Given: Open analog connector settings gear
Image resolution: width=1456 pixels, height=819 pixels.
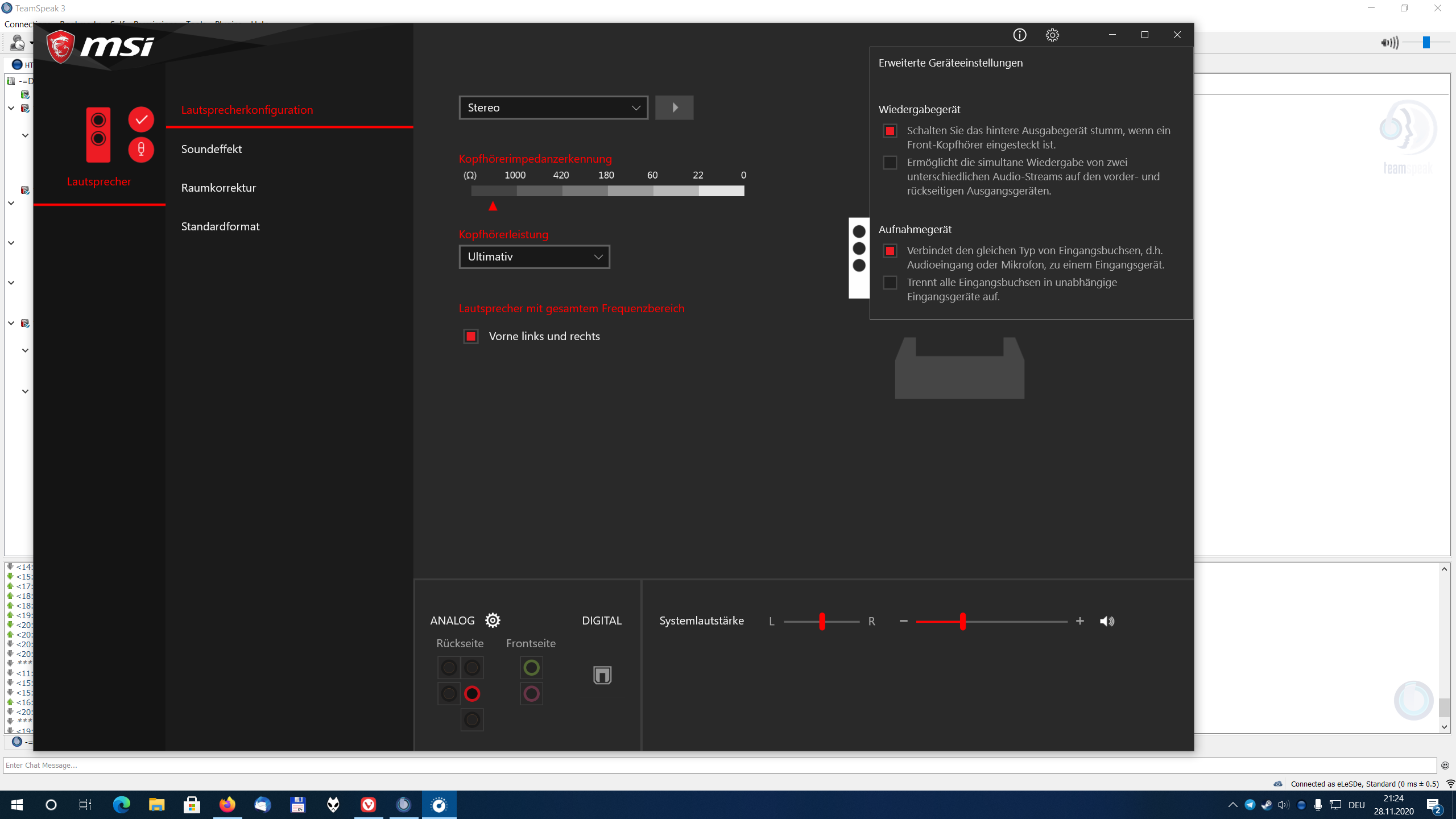Looking at the screenshot, I should (493, 620).
